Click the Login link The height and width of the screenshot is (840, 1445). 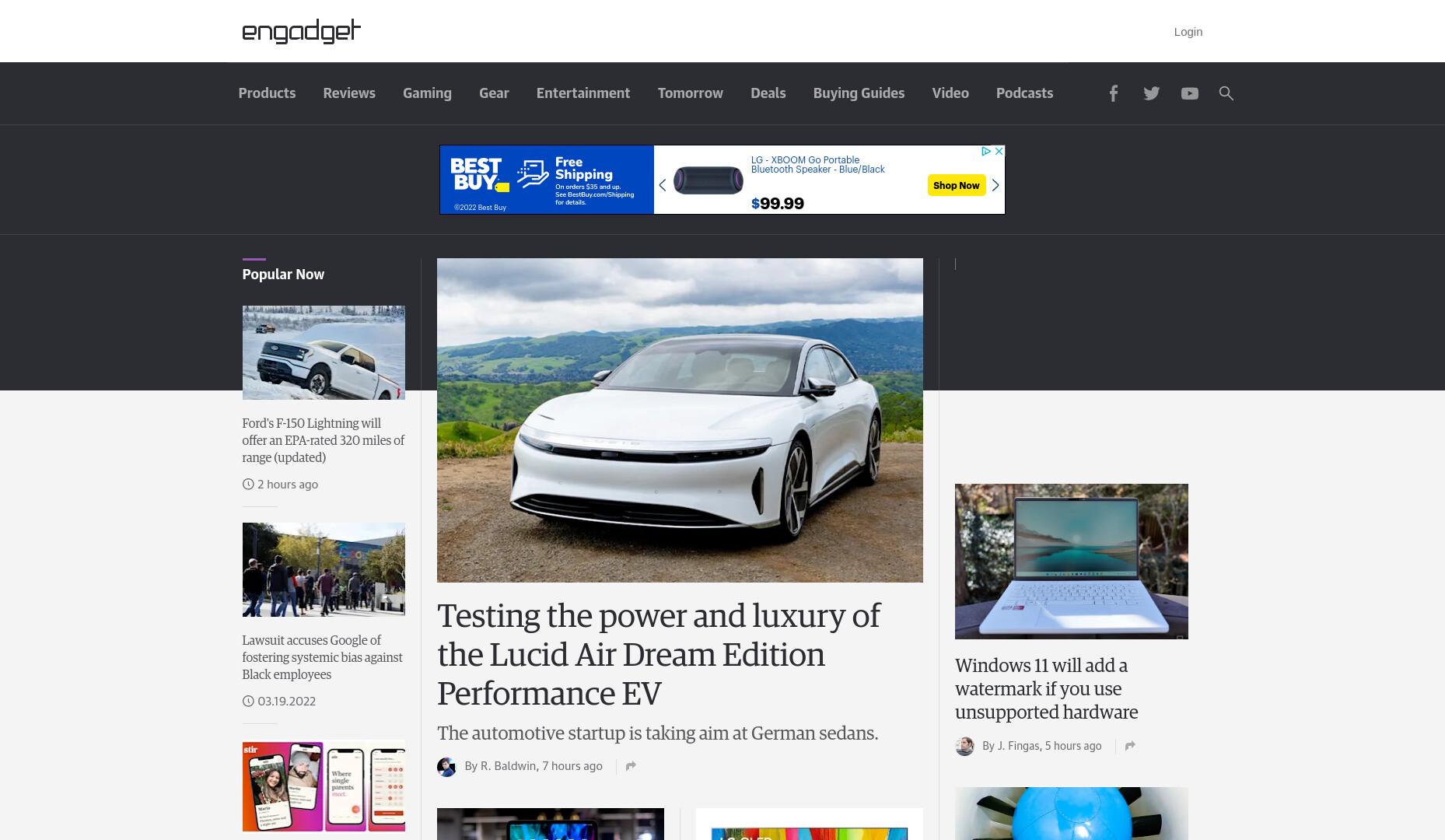point(1188,32)
